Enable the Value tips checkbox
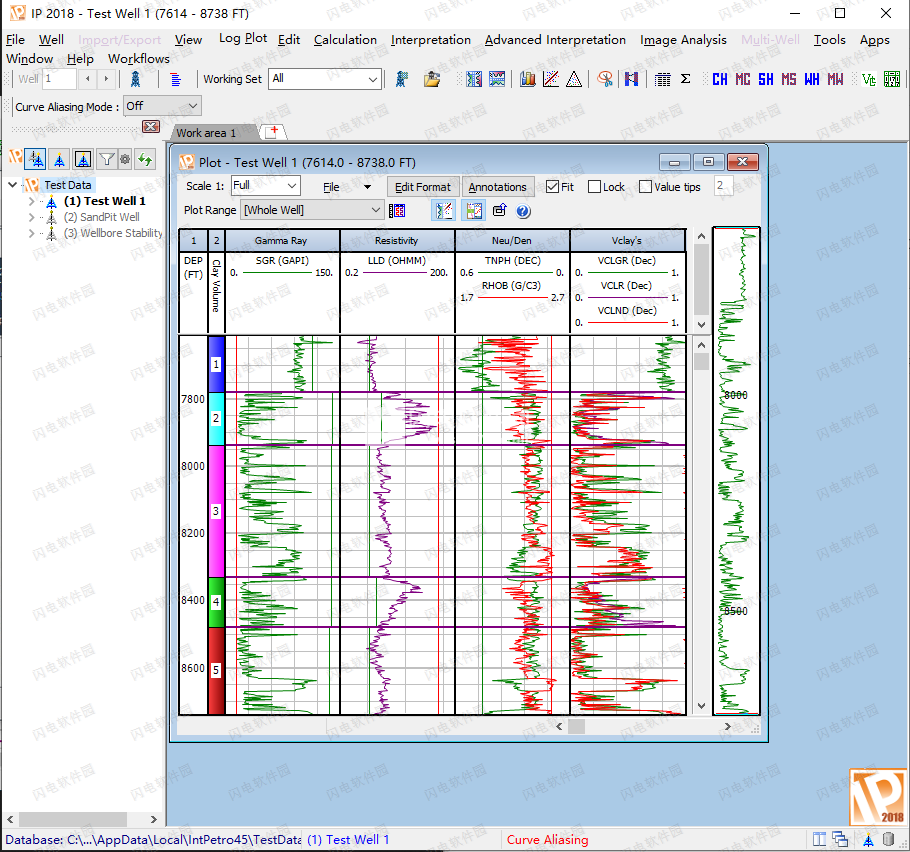 click(x=645, y=187)
